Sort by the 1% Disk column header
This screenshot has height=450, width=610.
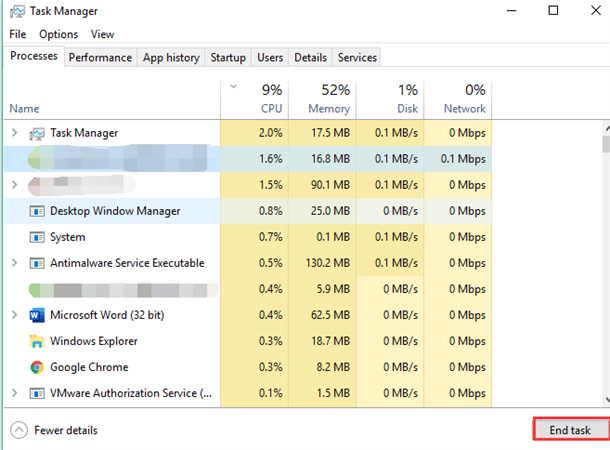tap(390, 100)
